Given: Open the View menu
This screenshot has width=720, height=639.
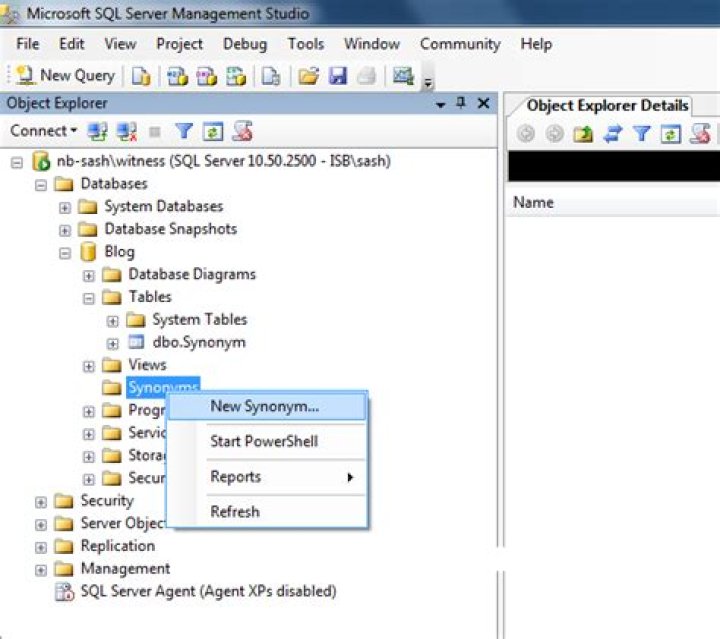Looking at the screenshot, I should [120, 44].
